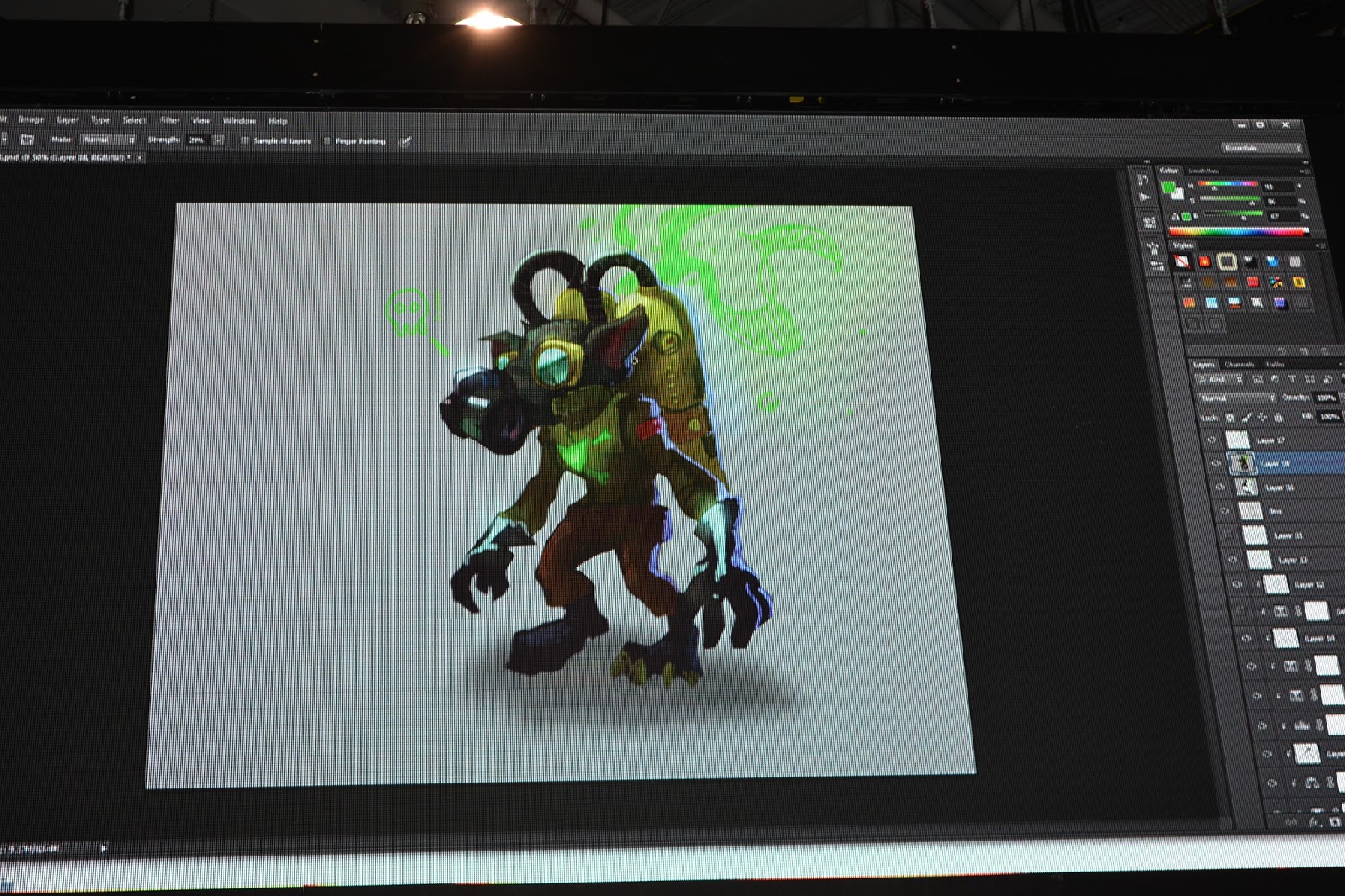Open the Select menu
The image size is (1345, 896).
tap(134, 119)
